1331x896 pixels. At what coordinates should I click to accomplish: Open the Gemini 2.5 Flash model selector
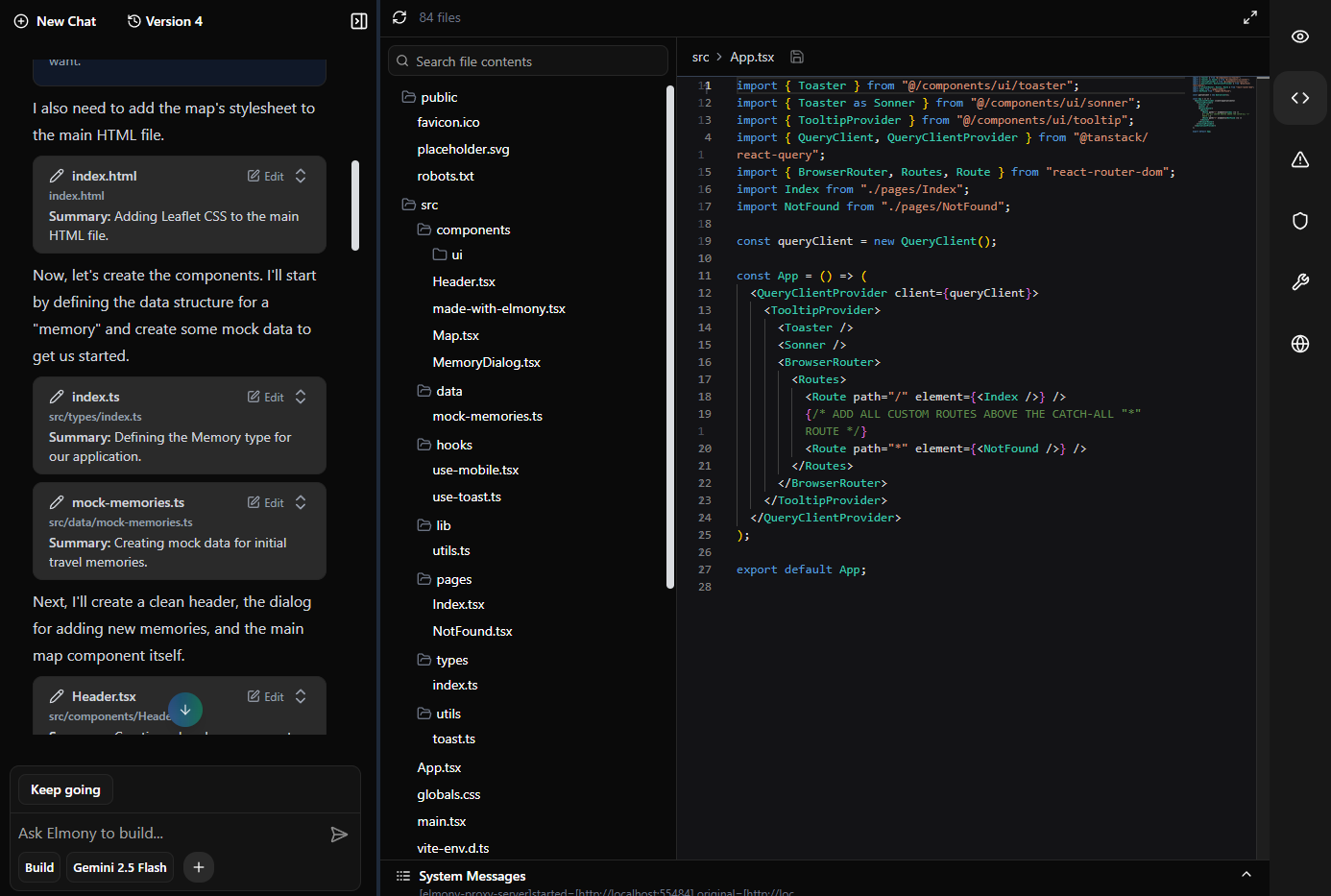[119, 867]
